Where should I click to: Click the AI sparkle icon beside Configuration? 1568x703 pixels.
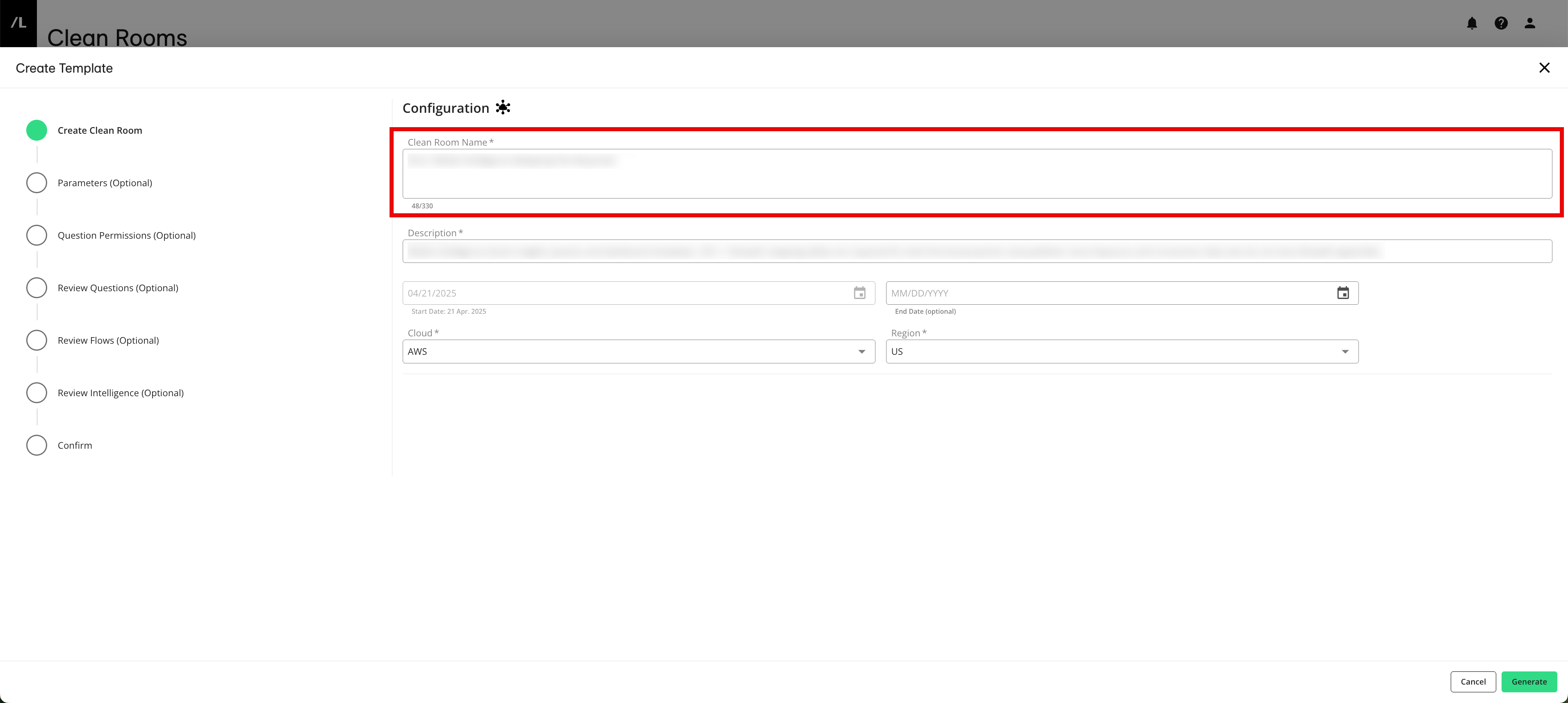pyautogui.click(x=503, y=107)
